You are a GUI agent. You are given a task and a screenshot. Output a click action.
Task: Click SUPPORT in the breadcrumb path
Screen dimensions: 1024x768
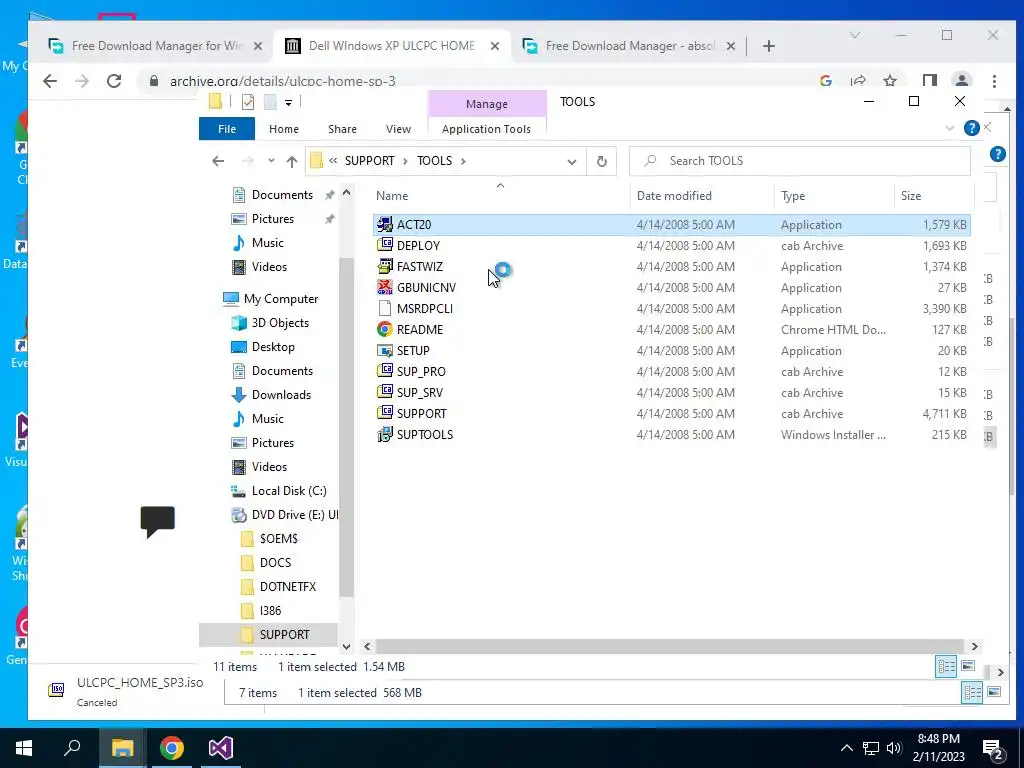(x=369, y=161)
